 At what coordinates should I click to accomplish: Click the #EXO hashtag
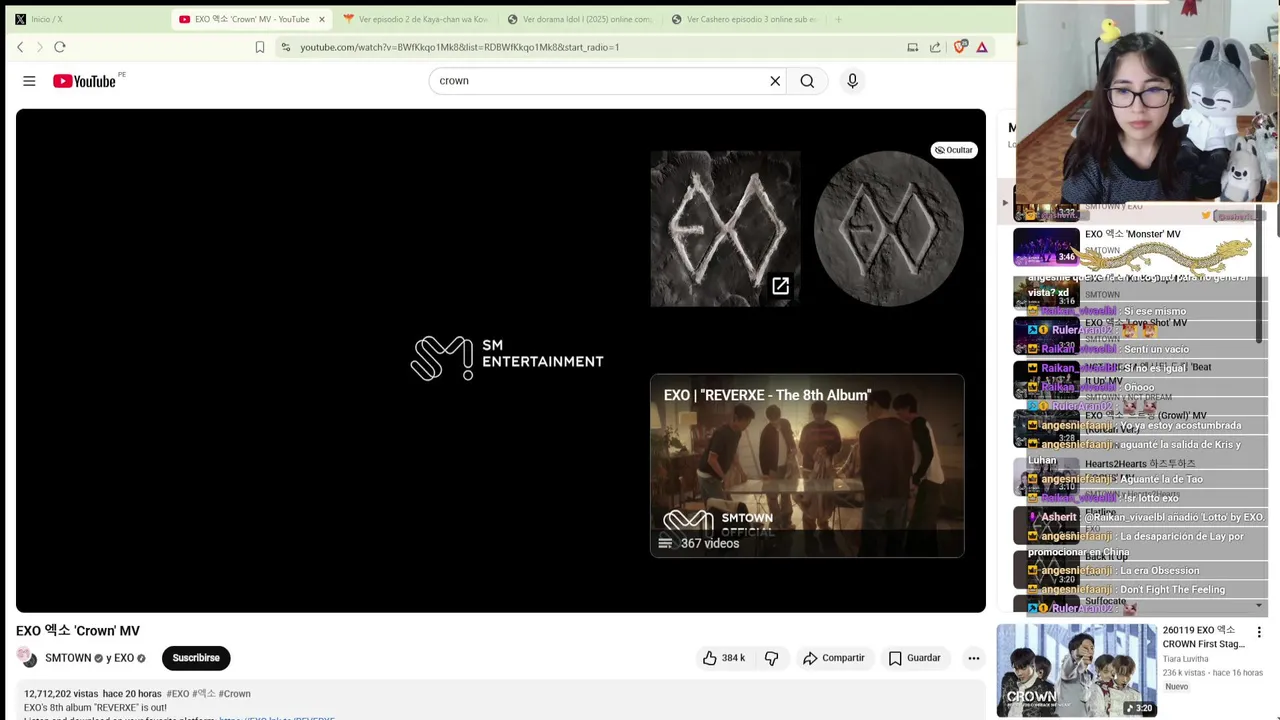click(x=177, y=694)
